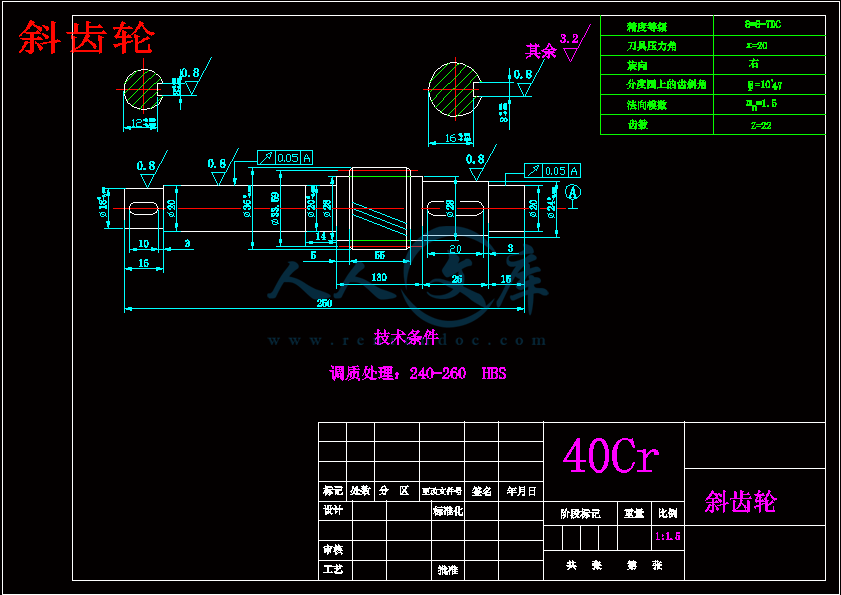The width and height of the screenshot is (841, 595).
Task: Select the 分 区 title block cell
Action: coord(397,491)
